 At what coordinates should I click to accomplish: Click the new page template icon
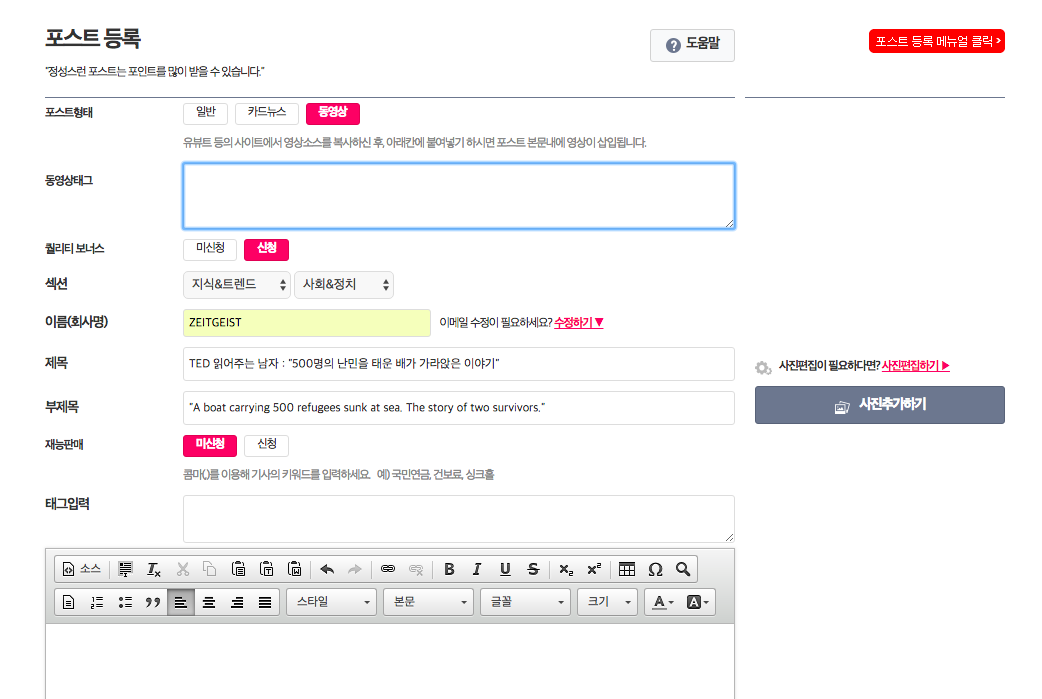coord(68,602)
